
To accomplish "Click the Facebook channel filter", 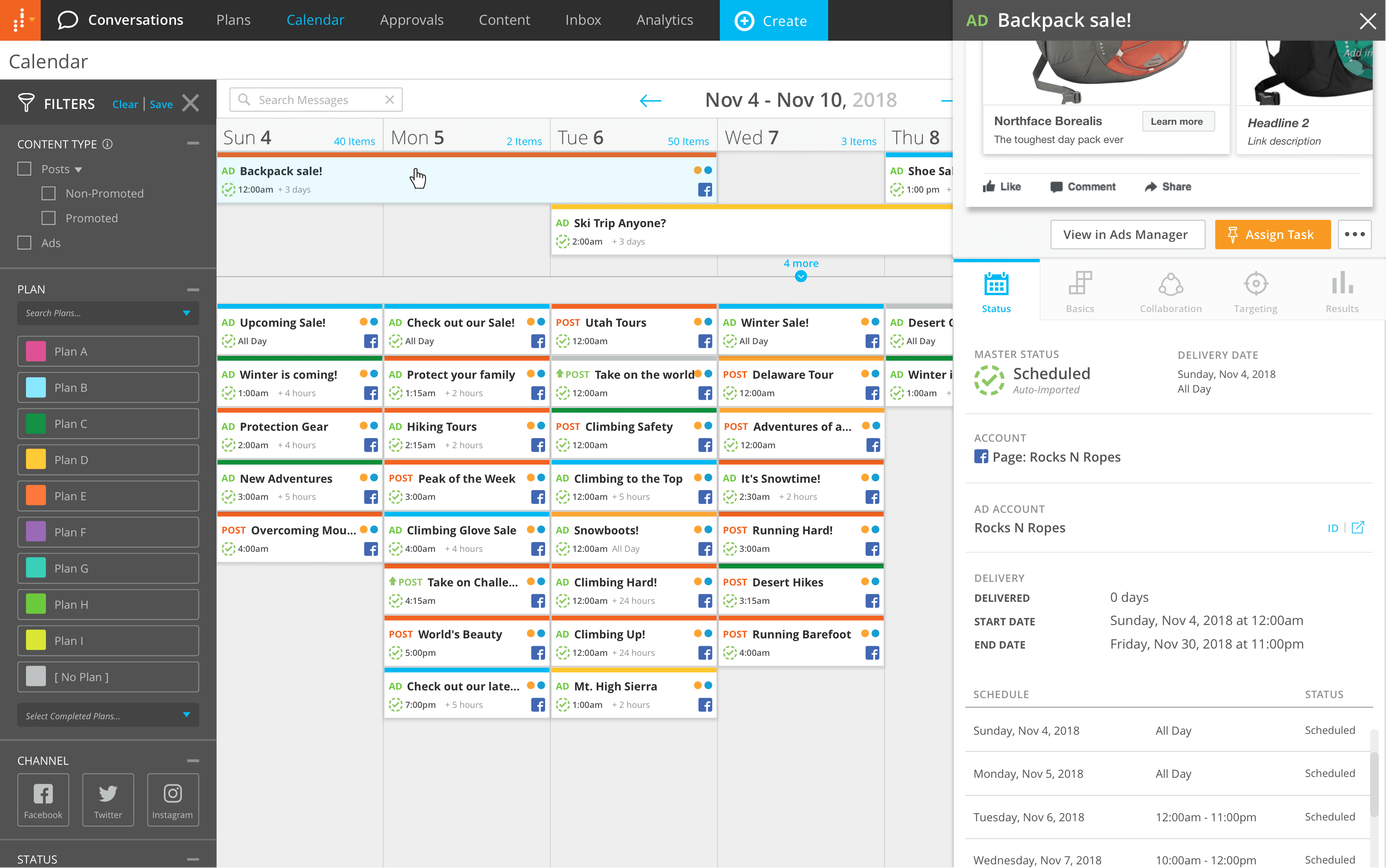I will tap(43, 800).
